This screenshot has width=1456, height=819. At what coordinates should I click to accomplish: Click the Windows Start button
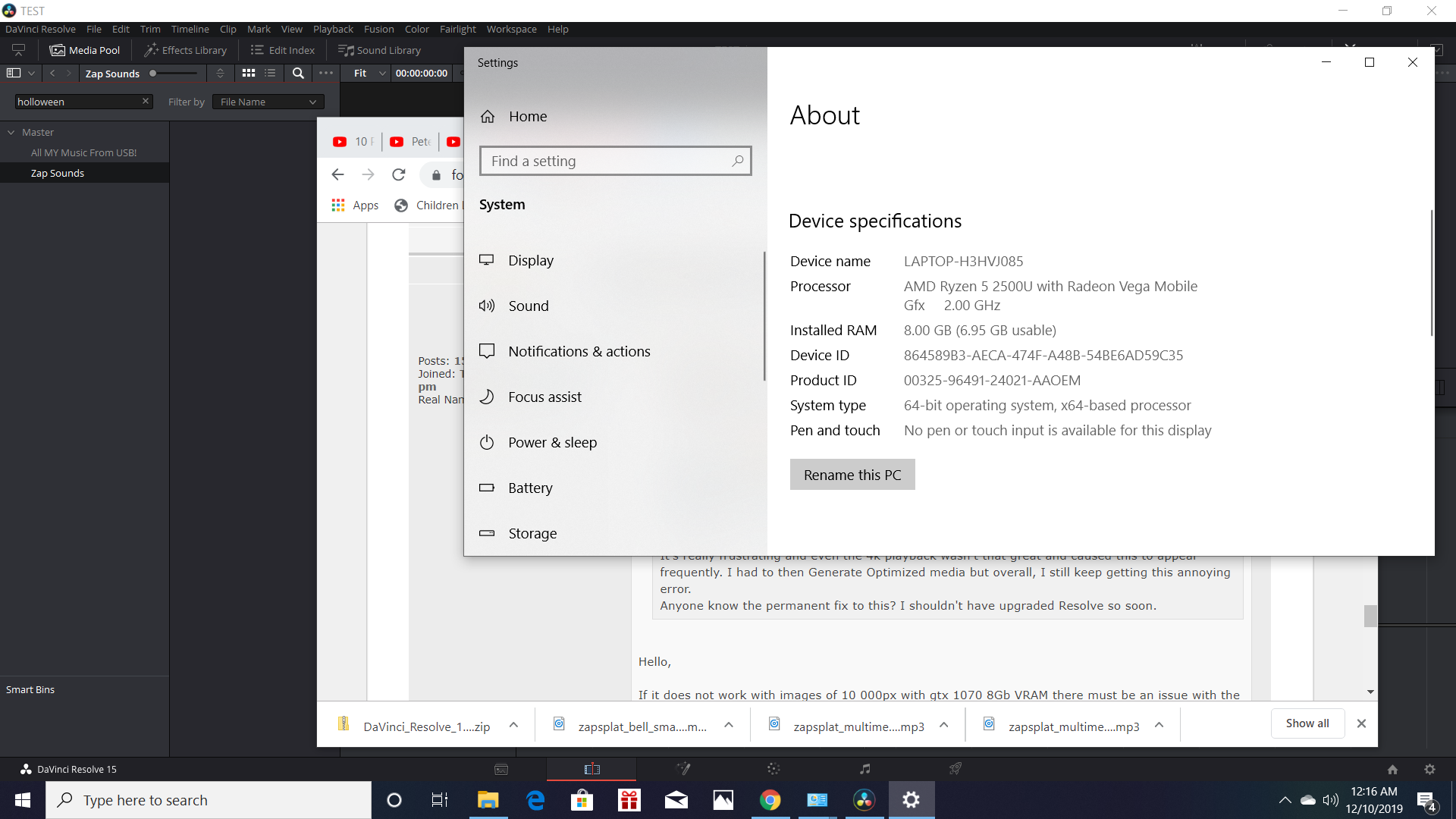coord(23,800)
